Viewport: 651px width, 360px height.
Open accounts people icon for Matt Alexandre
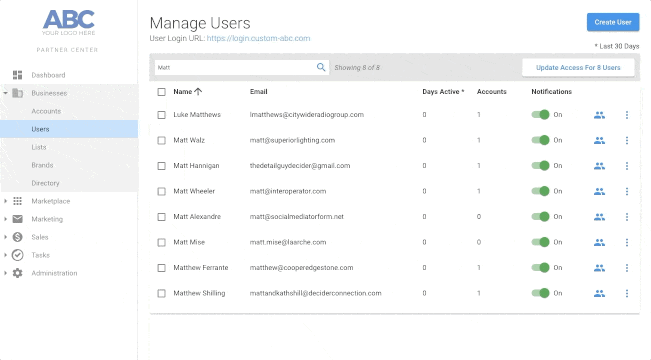599,217
